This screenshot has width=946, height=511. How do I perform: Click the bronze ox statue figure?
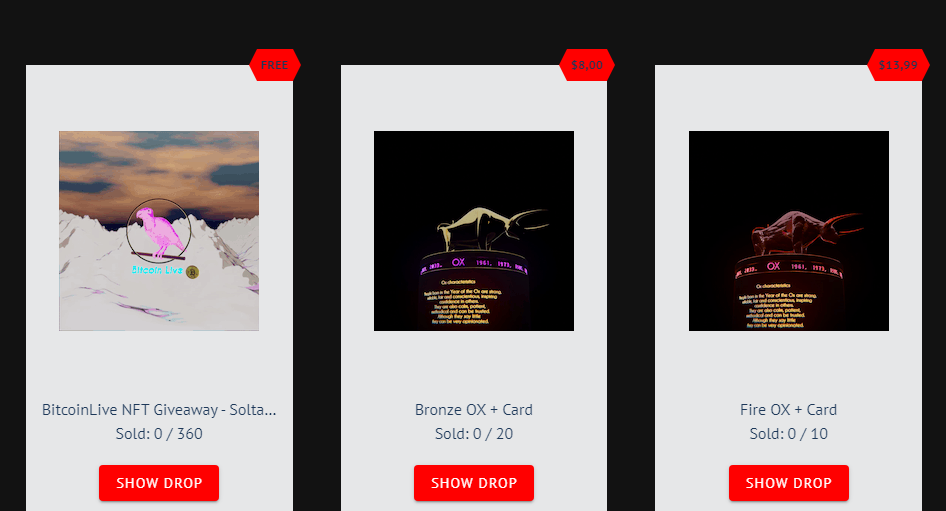(490, 229)
